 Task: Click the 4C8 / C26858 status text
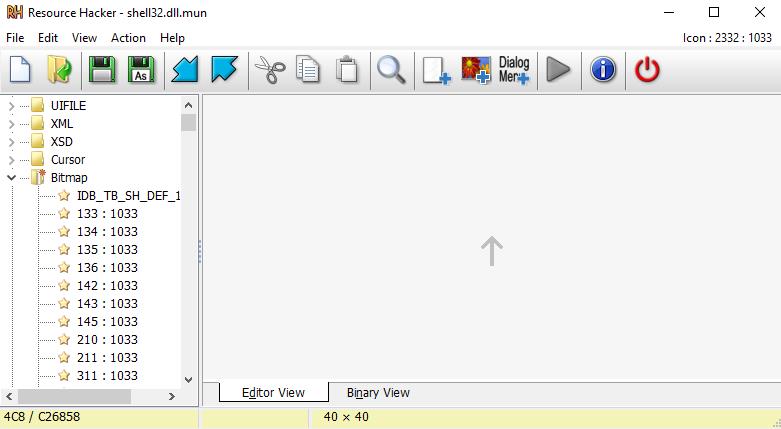42,417
